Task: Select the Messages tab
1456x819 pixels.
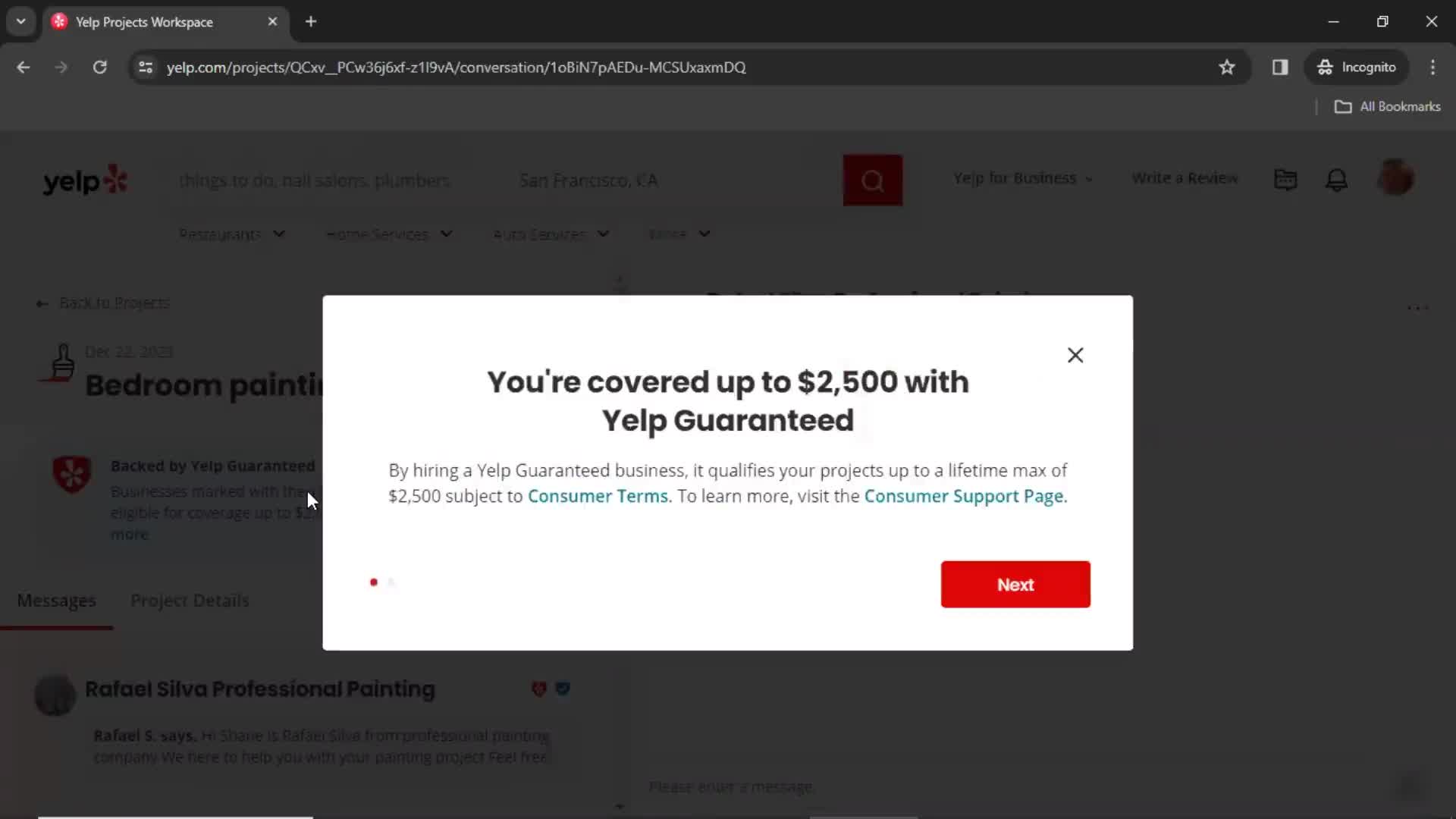Action: (57, 600)
